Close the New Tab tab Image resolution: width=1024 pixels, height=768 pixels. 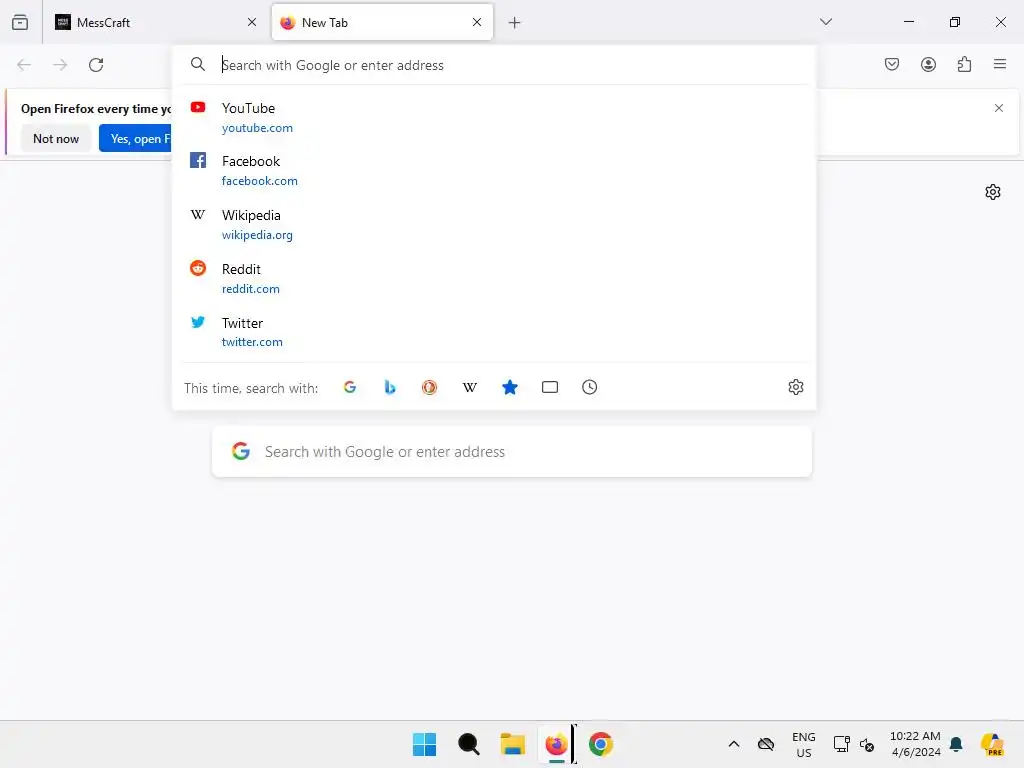(477, 22)
